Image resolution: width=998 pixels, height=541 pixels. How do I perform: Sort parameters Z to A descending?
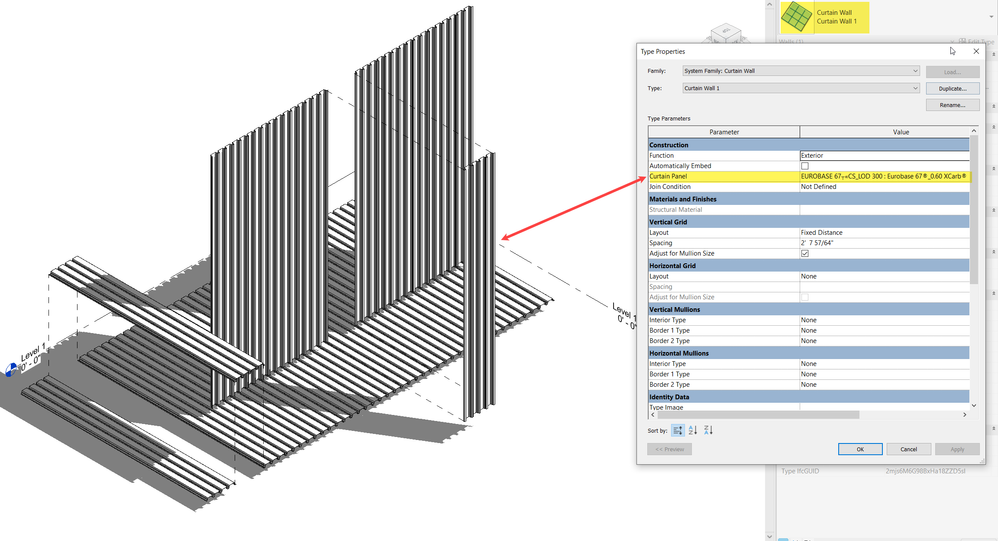click(708, 430)
